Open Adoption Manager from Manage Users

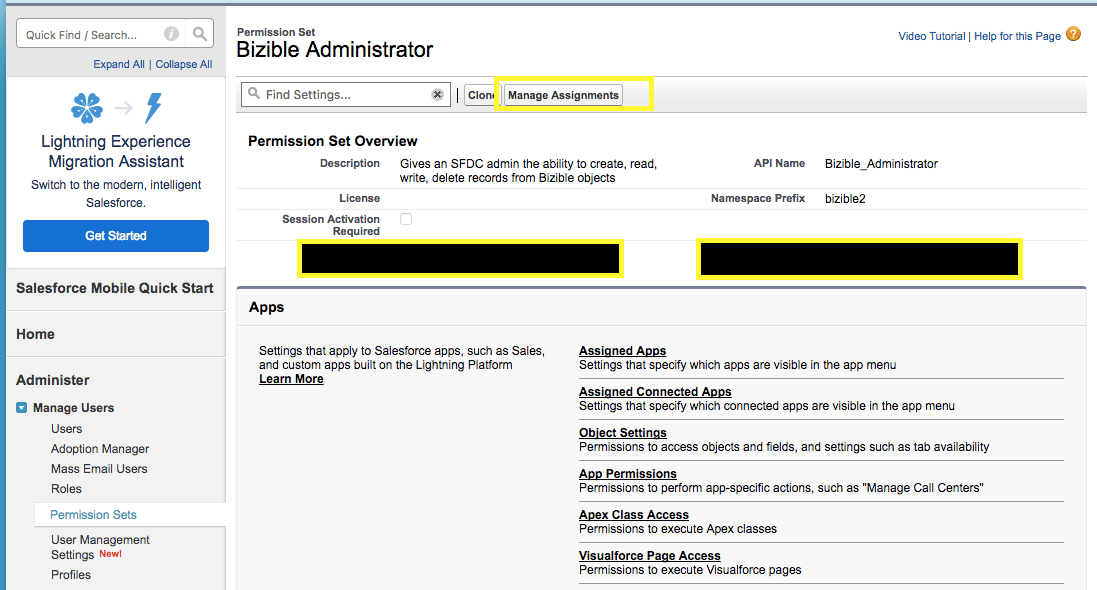click(x=99, y=448)
